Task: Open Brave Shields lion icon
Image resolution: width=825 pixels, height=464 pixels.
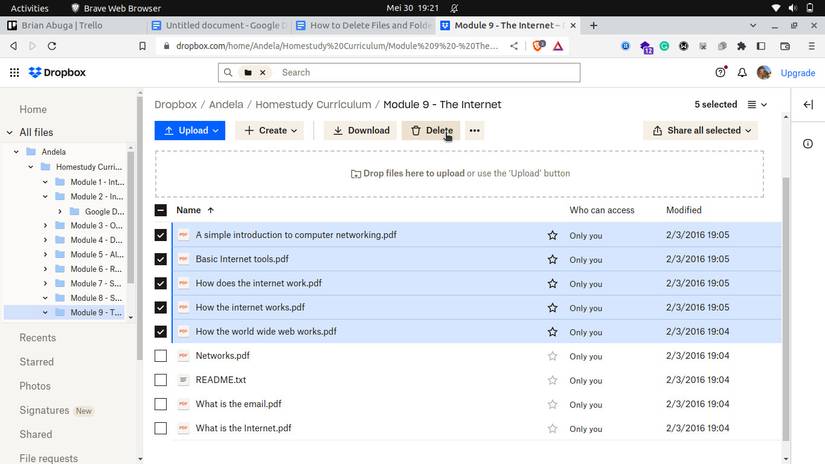Action: coord(538,46)
